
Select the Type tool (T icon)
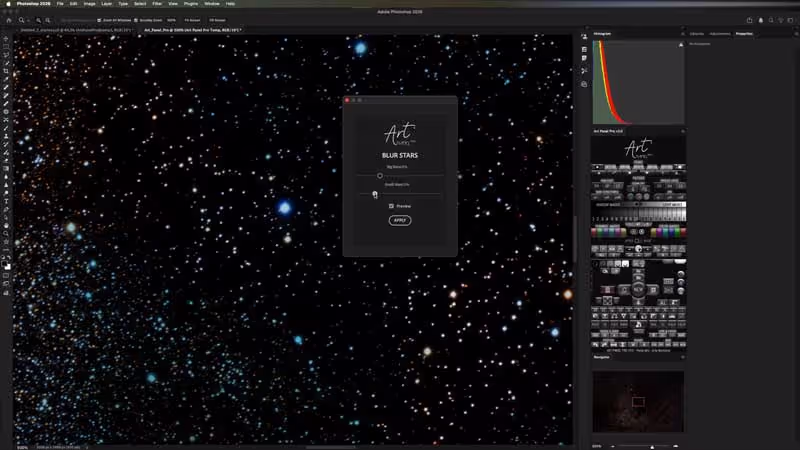click(6, 201)
